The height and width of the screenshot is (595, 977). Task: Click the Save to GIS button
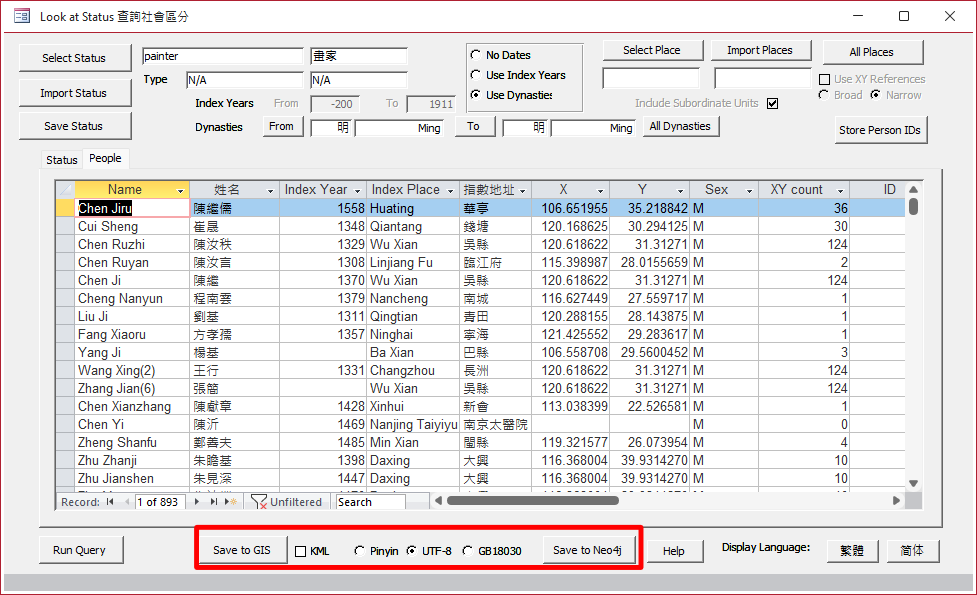pos(242,550)
